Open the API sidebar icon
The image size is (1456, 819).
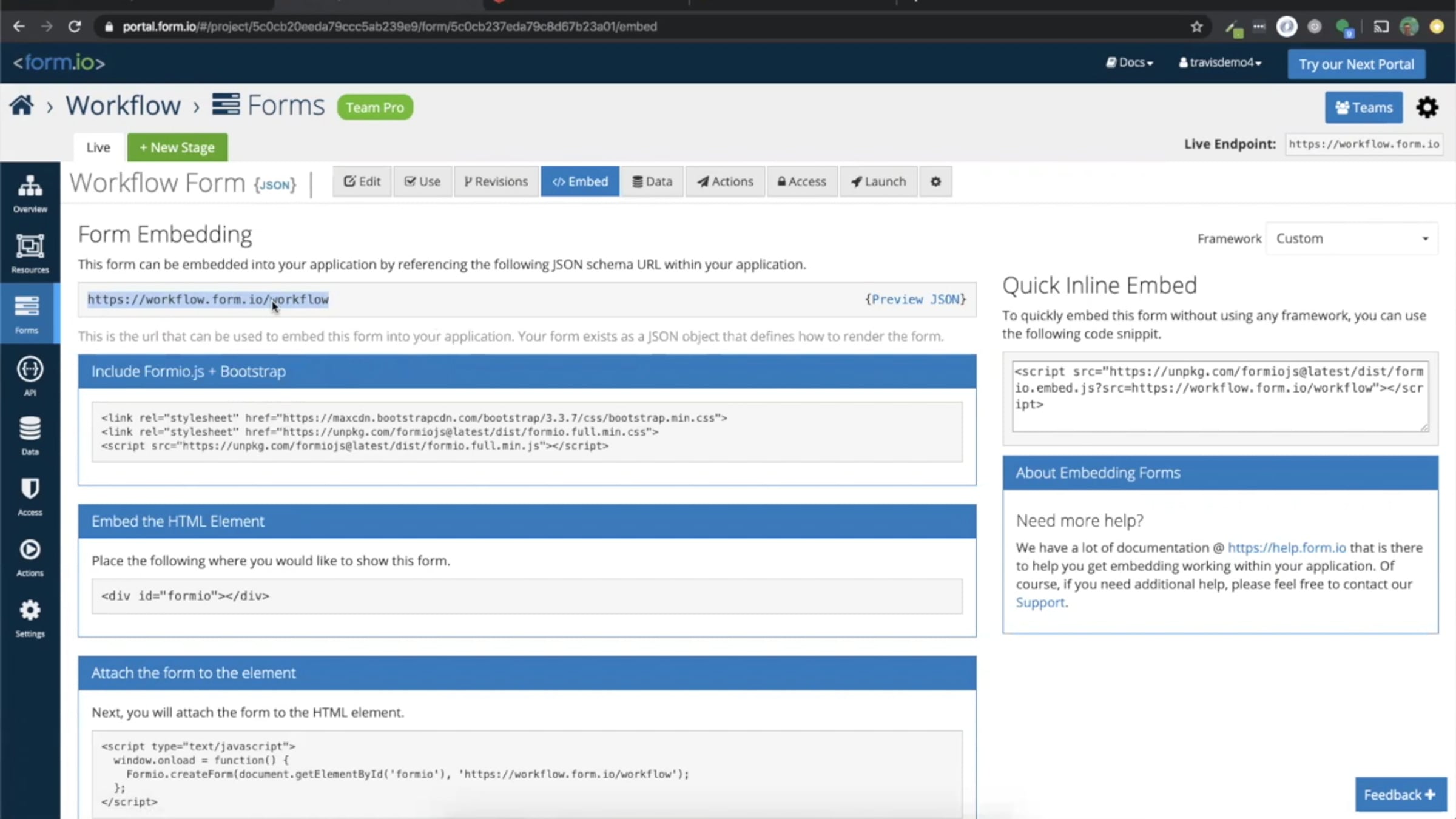[30, 376]
